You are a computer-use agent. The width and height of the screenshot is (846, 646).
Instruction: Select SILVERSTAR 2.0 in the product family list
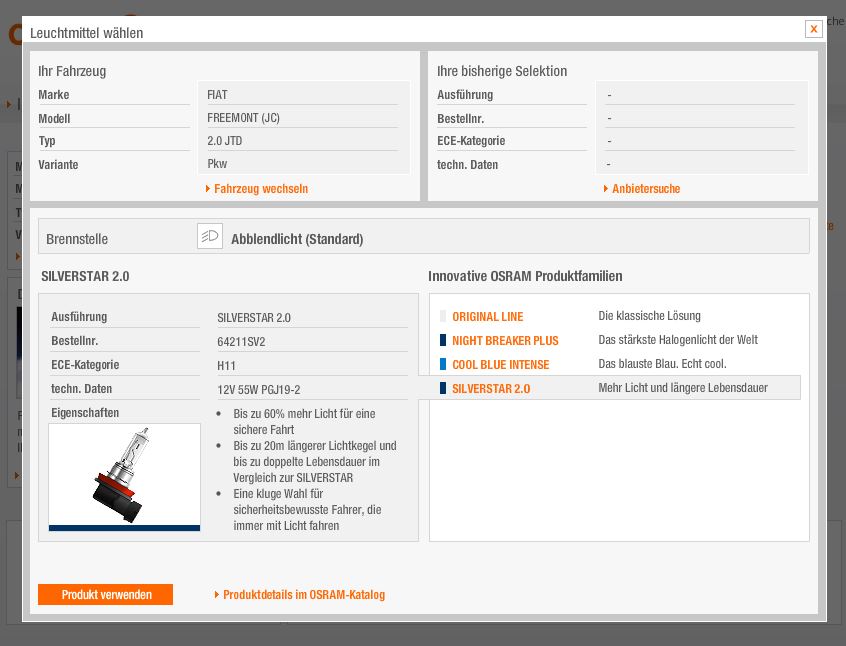tap(491, 389)
